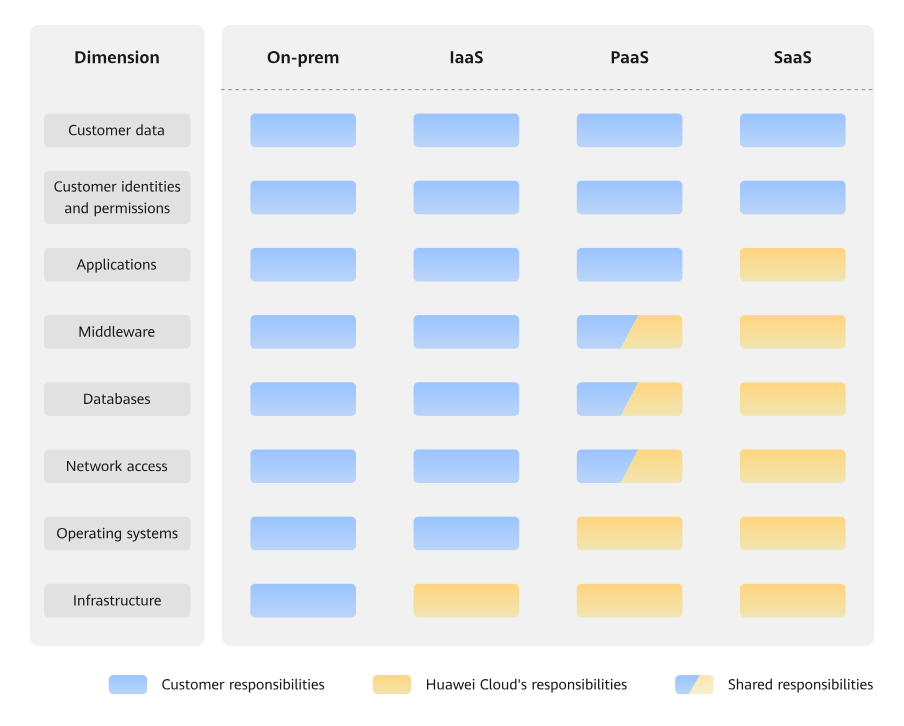904x726 pixels.
Task: Select the PaaS column header
Action: (629, 57)
